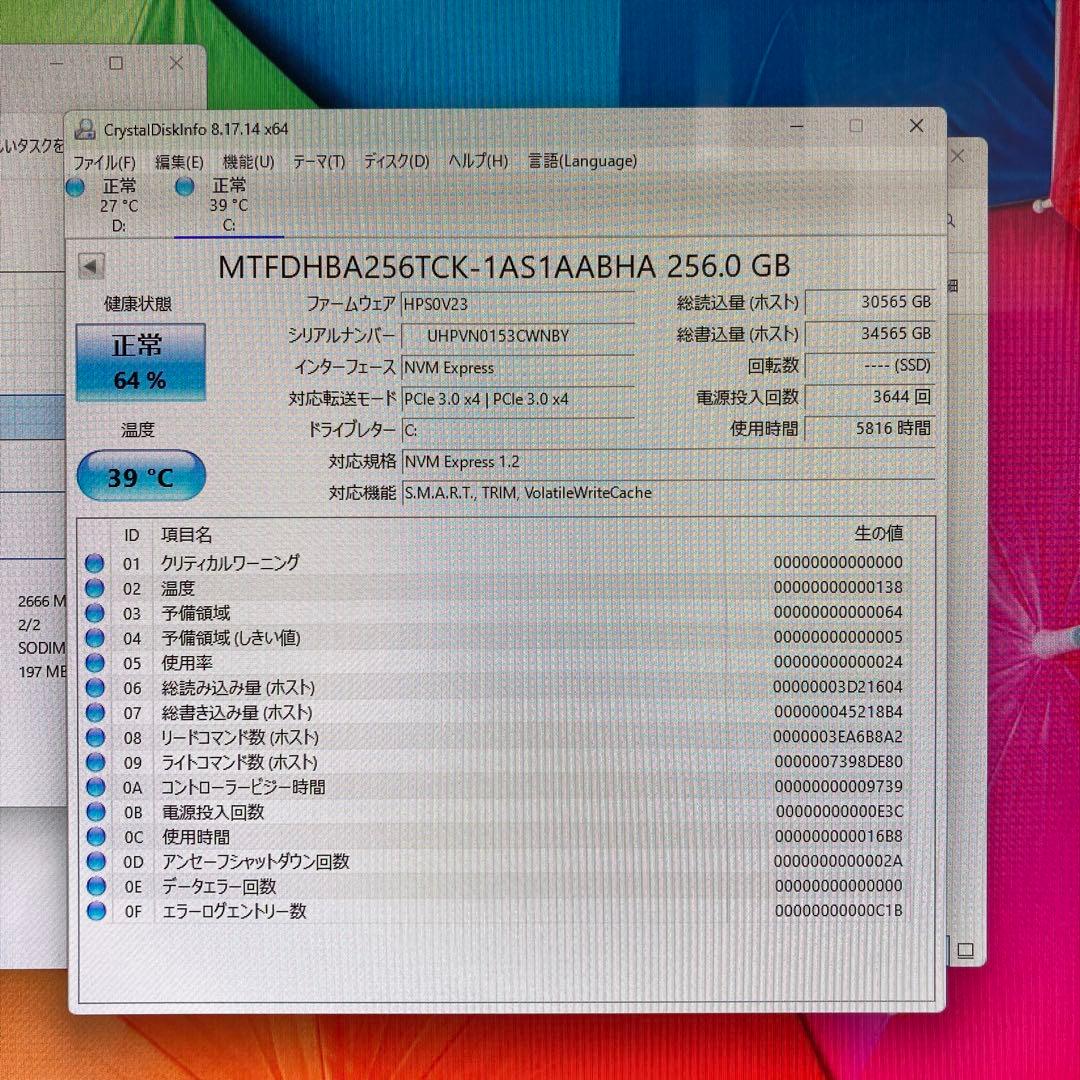Viewport: 1080px width, 1080px height.
Task: Click status orb for エラーログエントリー数 row
Action: pos(96,911)
